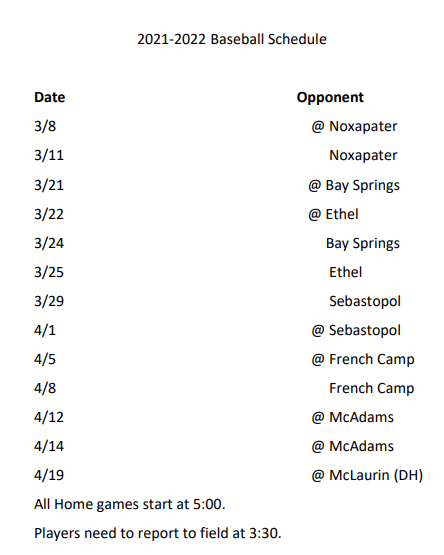Select the Date column header
444x555 pixels.
[x=50, y=97]
